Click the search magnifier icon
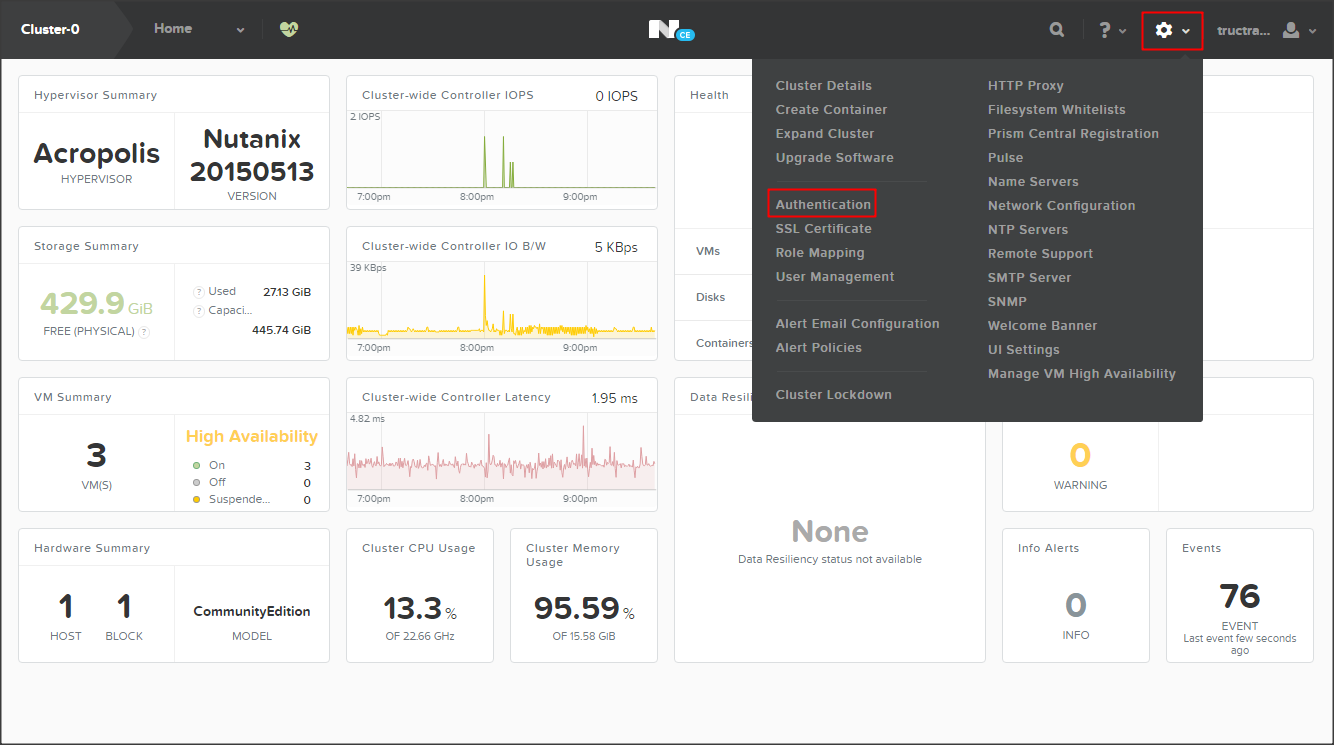 point(1057,30)
